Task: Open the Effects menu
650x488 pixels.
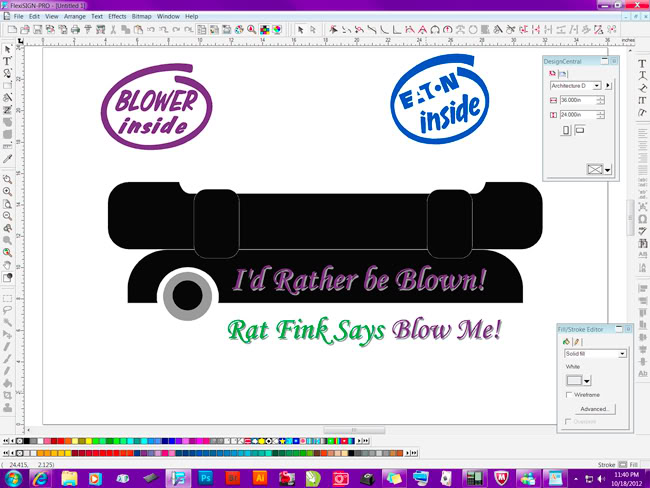Action: pos(117,17)
